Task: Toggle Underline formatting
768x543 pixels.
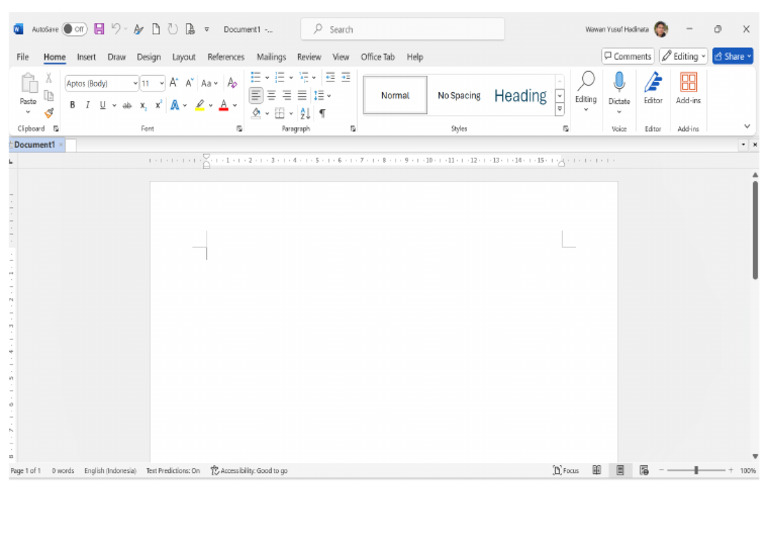Action: [x=102, y=105]
